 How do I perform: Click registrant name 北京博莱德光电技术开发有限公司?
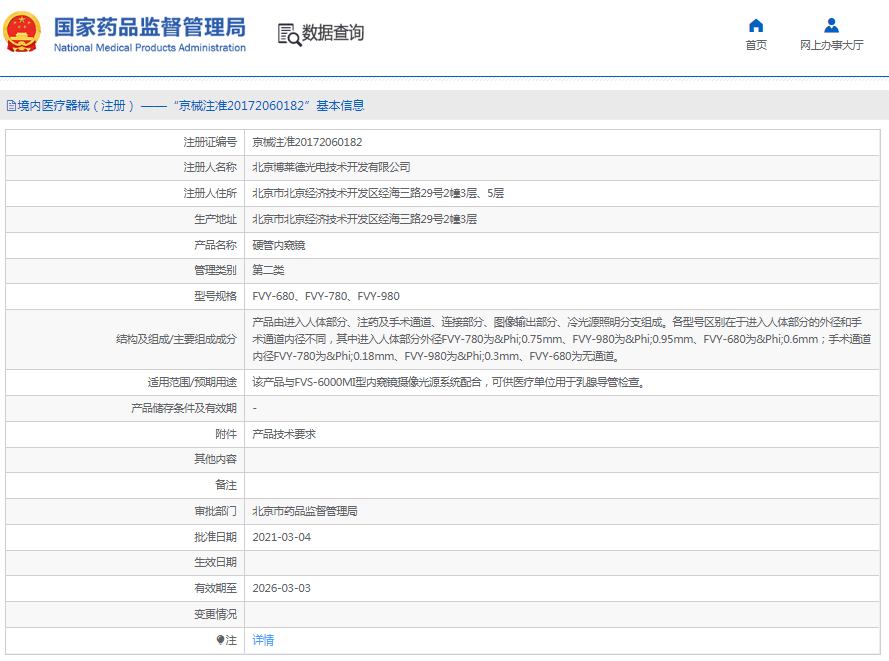331,167
